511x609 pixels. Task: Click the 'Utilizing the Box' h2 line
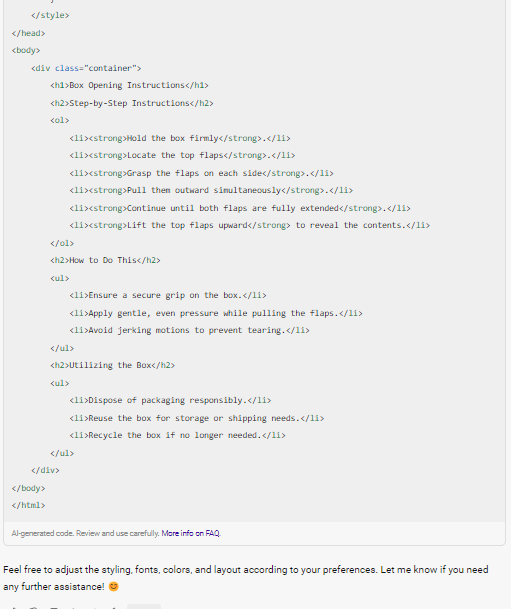113,365
